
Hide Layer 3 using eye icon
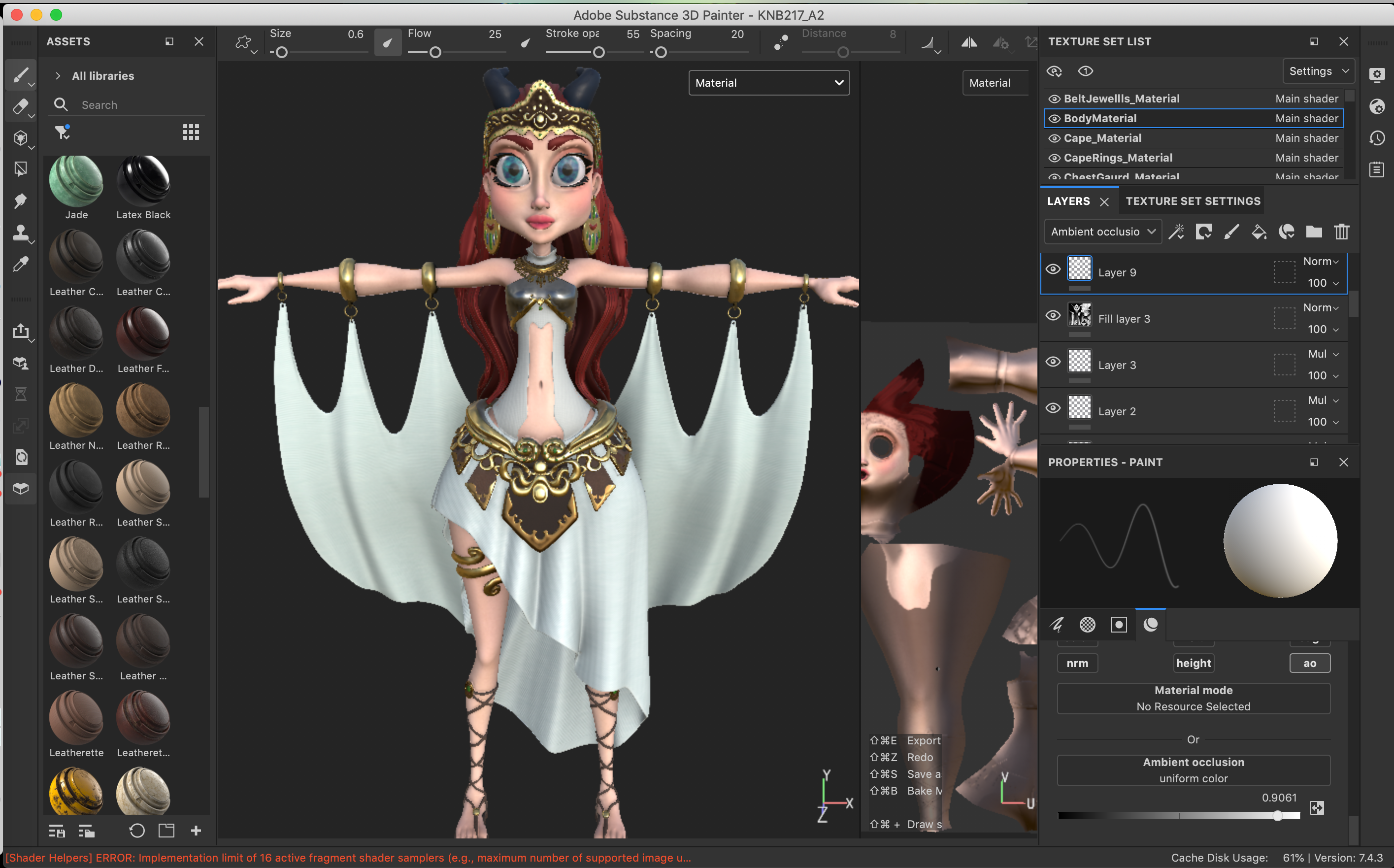click(1053, 362)
